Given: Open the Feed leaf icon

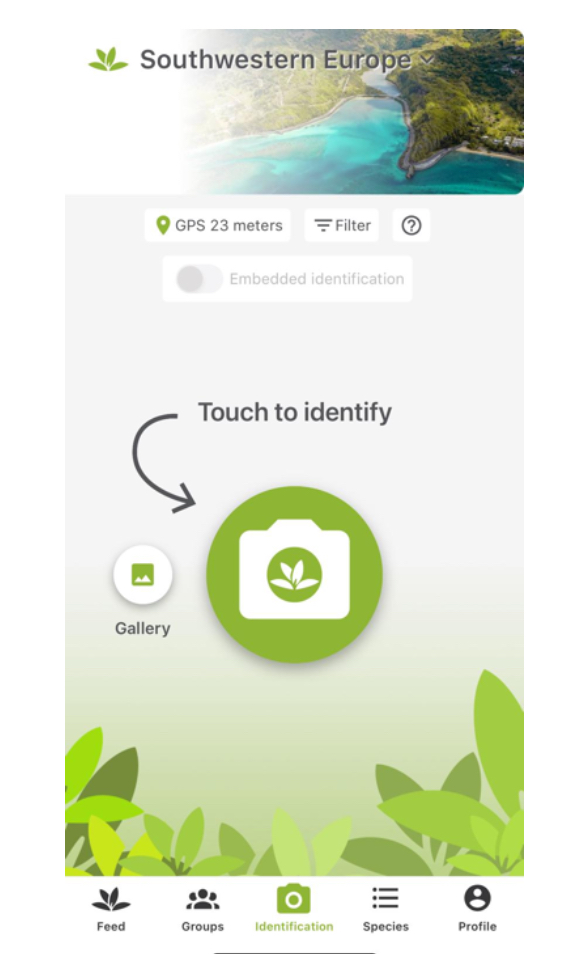Looking at the screenshot, I should [111, 899].
